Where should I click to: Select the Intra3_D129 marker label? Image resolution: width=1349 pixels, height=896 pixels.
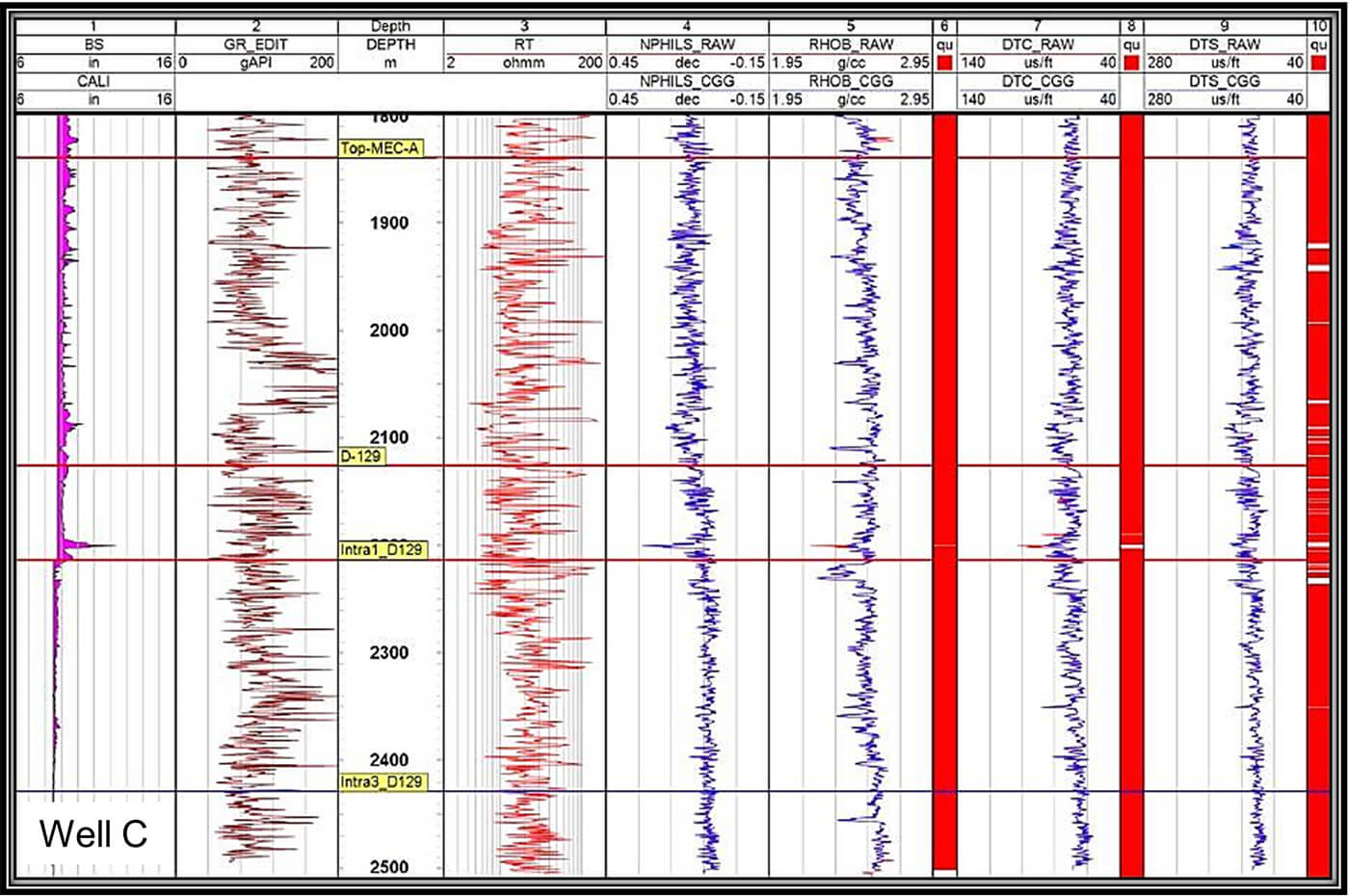click(382, 781)
